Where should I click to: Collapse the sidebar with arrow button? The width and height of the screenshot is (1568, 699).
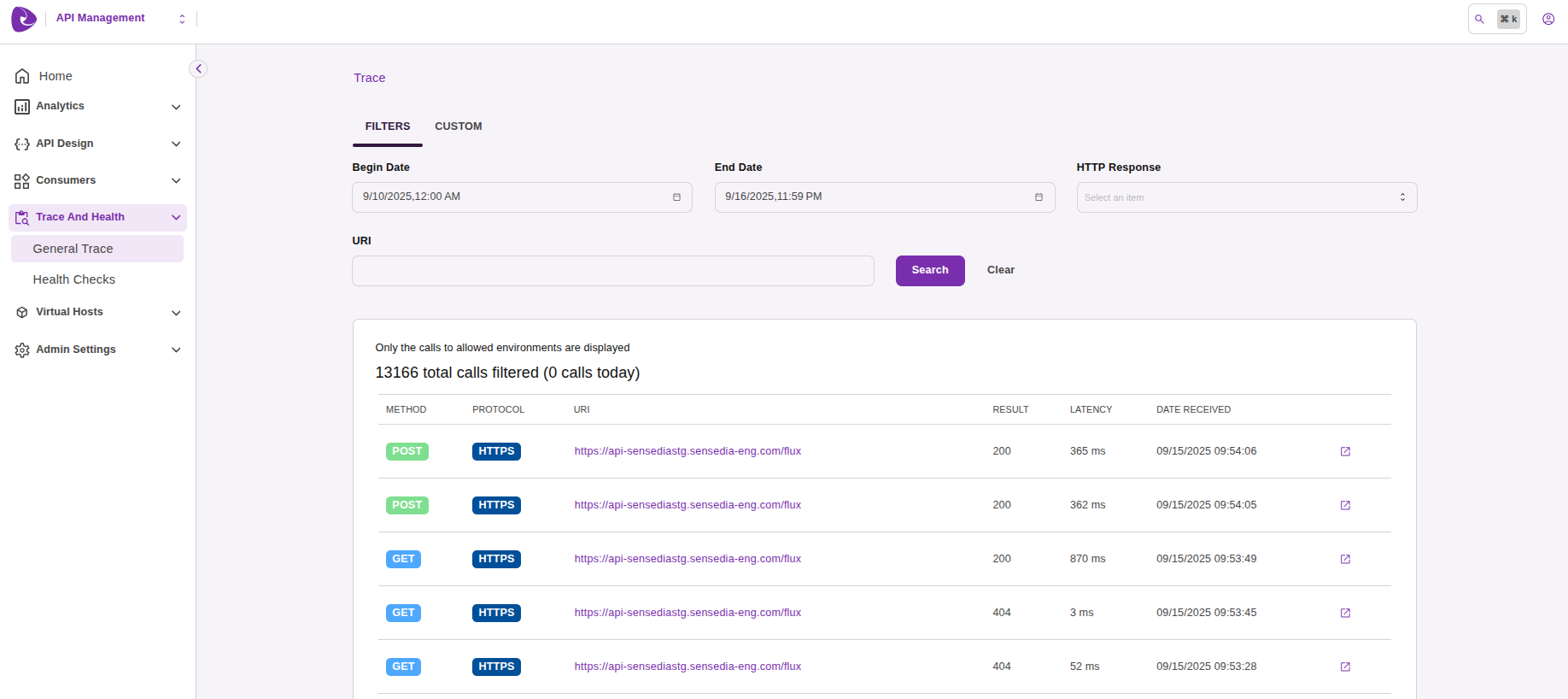[198, 69]
